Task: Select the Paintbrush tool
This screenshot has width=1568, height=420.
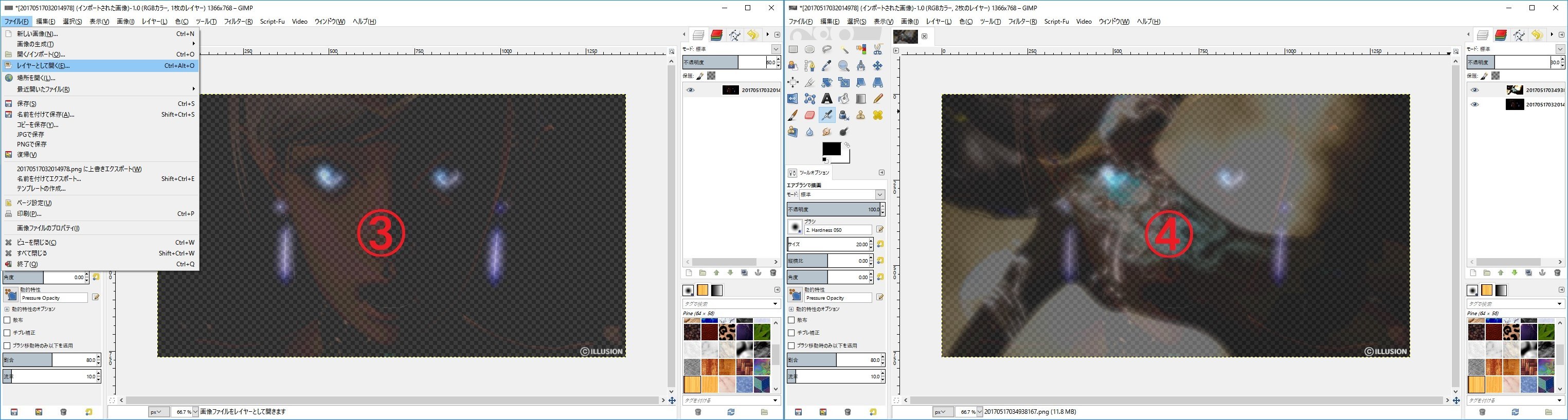Action: pos(793,115)
